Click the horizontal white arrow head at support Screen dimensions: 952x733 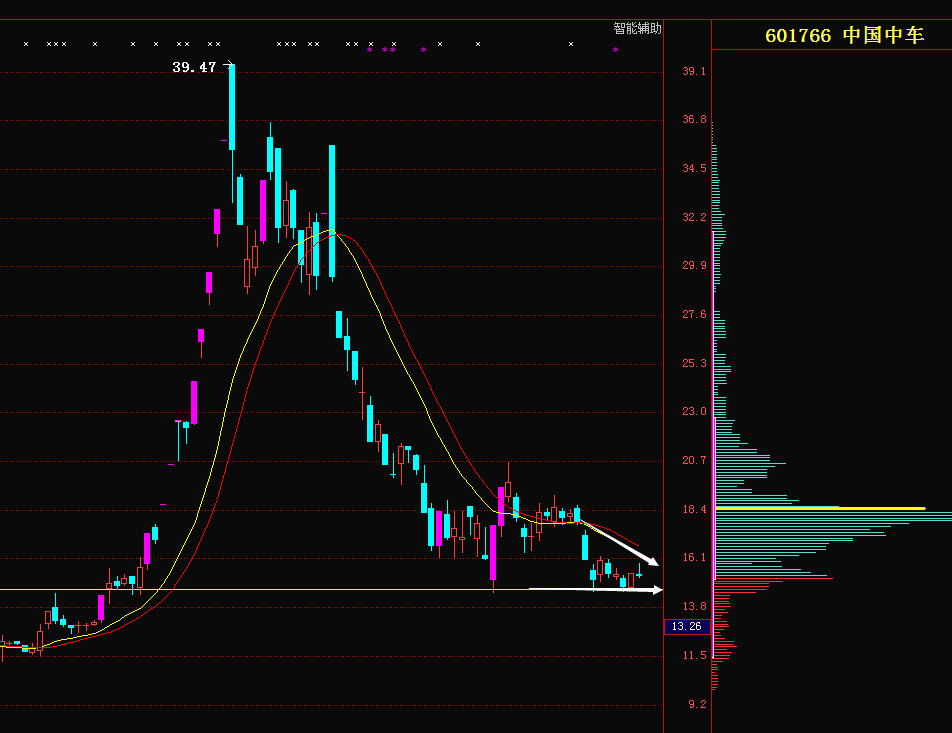point(656,590)
